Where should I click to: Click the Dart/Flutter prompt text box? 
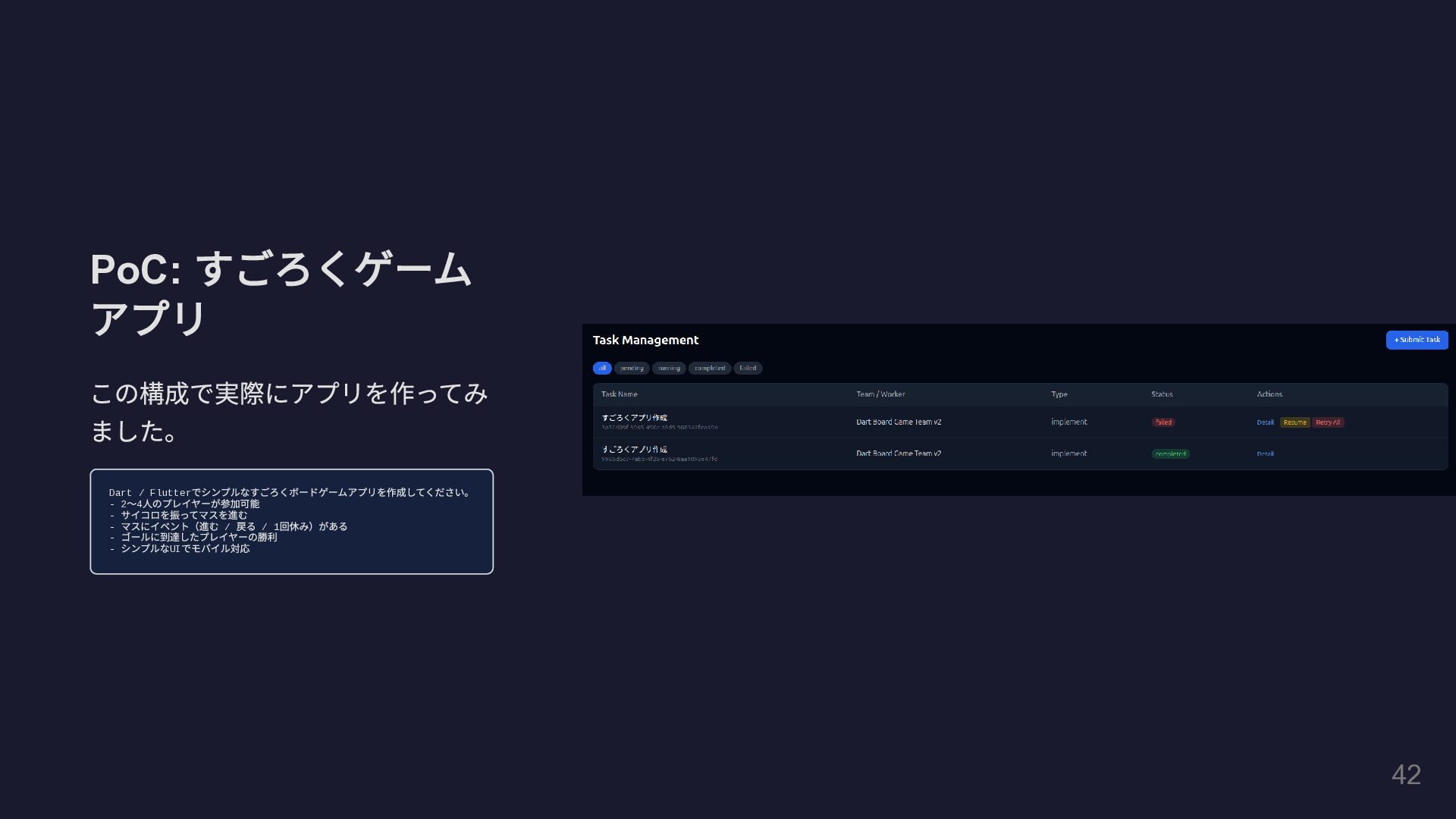(291, 521)
